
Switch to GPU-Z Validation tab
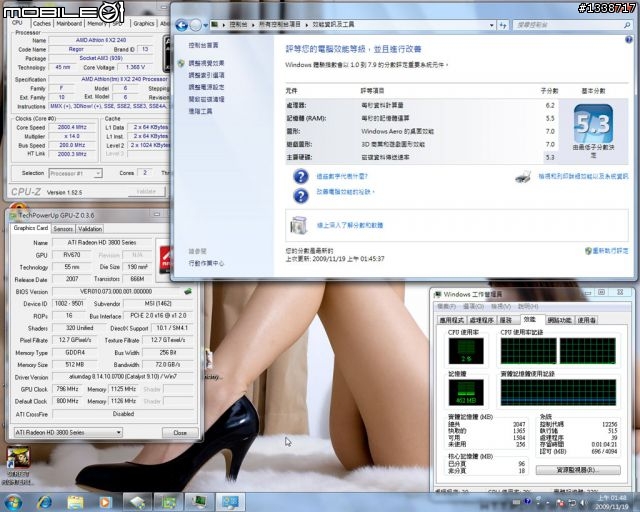[90, 229]
